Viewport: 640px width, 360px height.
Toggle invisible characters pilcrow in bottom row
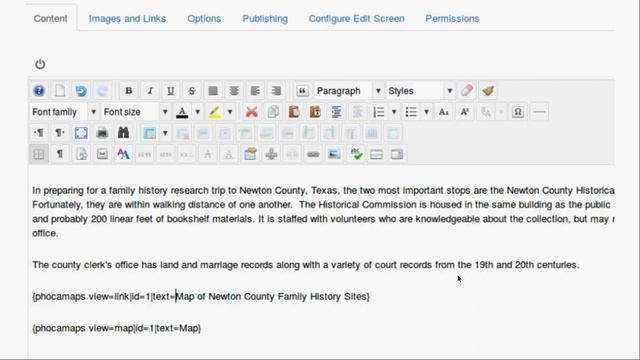tap(60, 154)
